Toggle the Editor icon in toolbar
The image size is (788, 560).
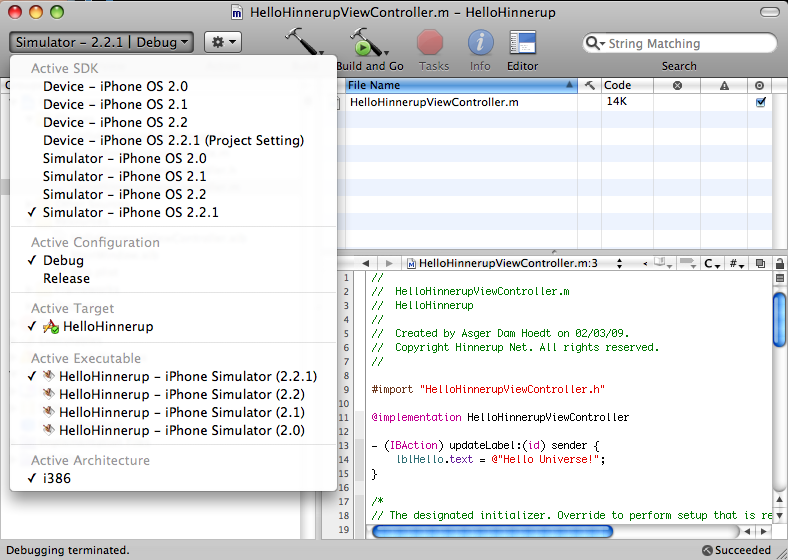pyautogui.click(x=523, y=42)
